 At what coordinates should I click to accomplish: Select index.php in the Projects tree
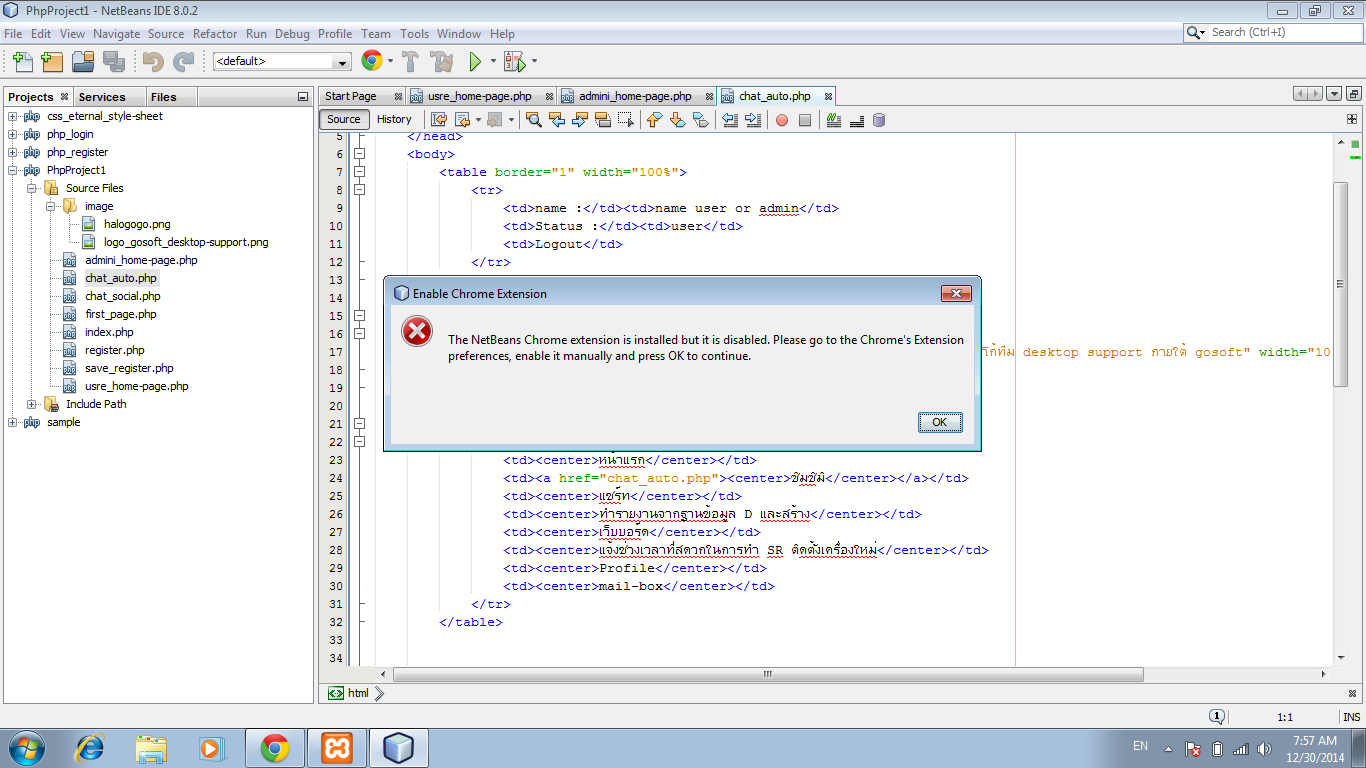(109, 332)
